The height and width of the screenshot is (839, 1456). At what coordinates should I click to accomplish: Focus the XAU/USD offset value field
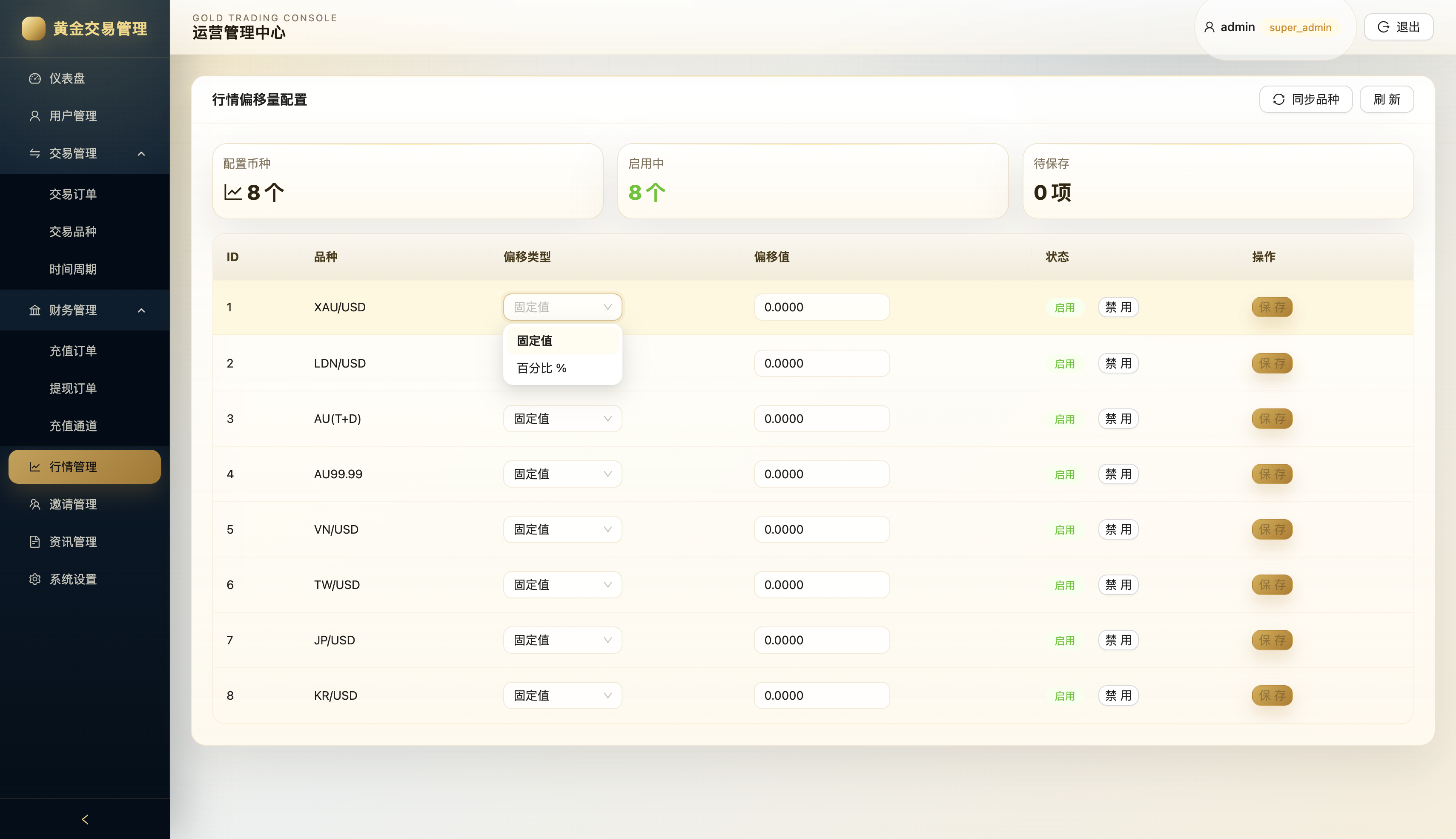pos(822,307)
